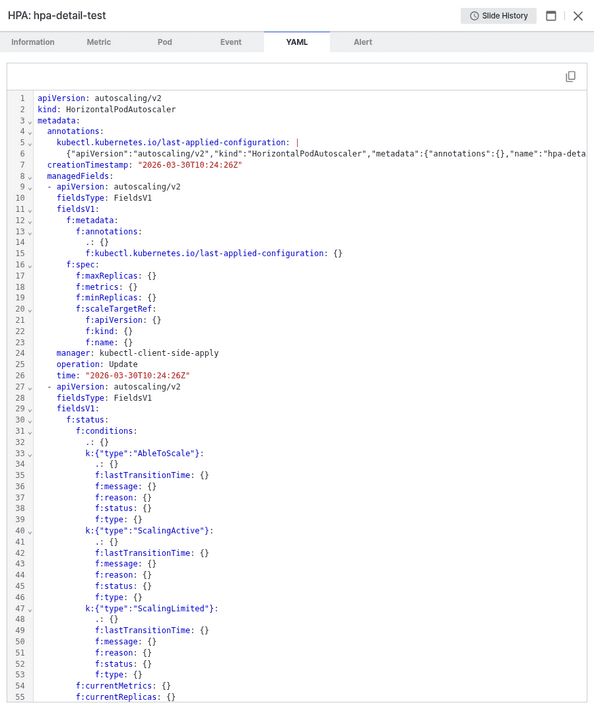Image resolution: width=594 pixels, height=713 pixels.
Task: Fold the AbleToScale condition at line 33
Action: (30, 455)
